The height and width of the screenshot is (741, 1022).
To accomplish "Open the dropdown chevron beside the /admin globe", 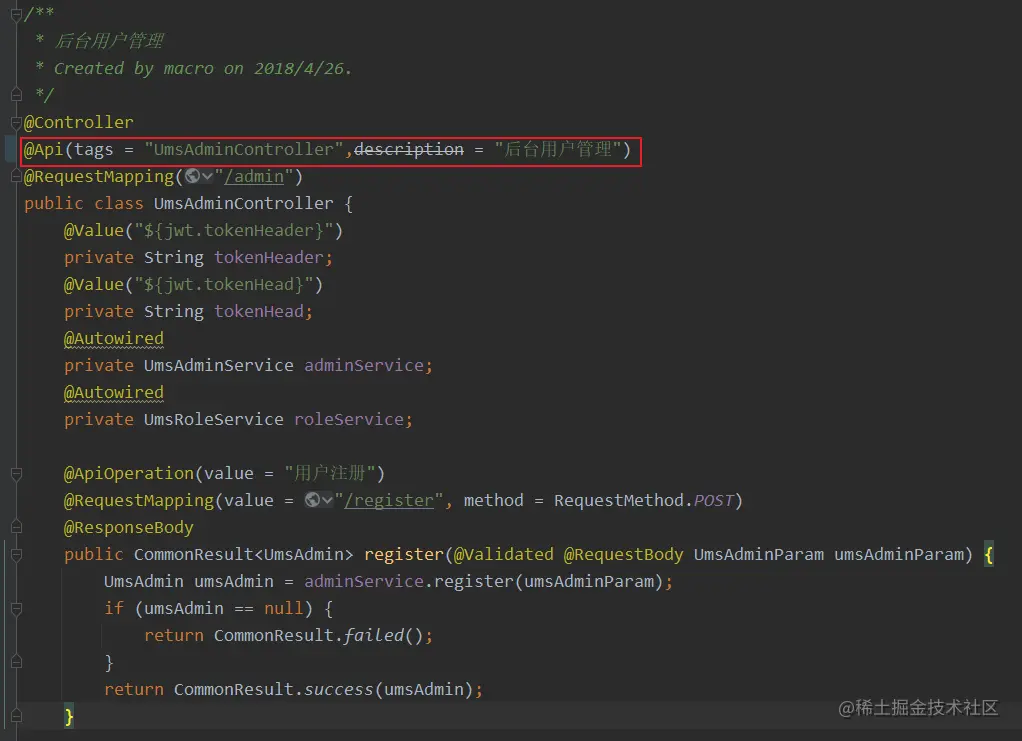I will pyautogui.click(x=207, y=177).
